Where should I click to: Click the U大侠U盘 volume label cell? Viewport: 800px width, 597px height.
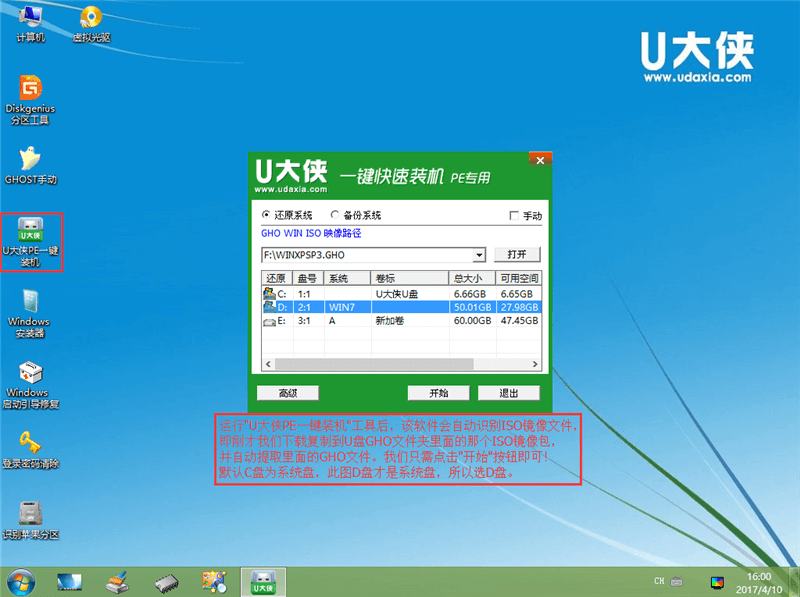pyautogui.click(x=397, y=294)
